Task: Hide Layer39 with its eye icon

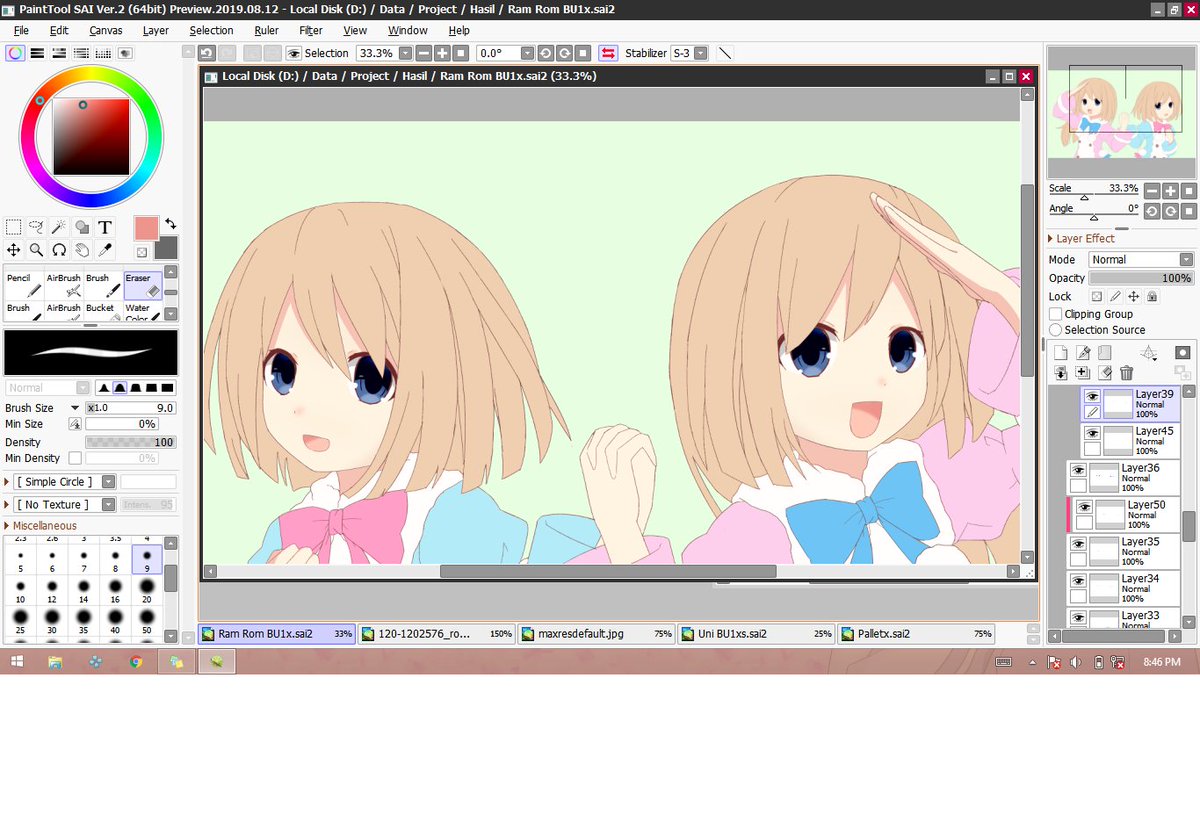Action: pos(1092,396)
